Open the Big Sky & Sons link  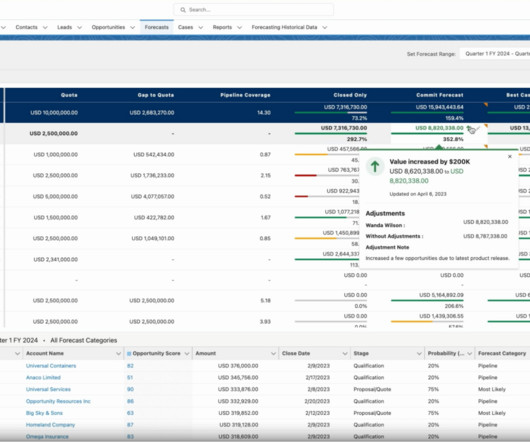tap(44, 413)
